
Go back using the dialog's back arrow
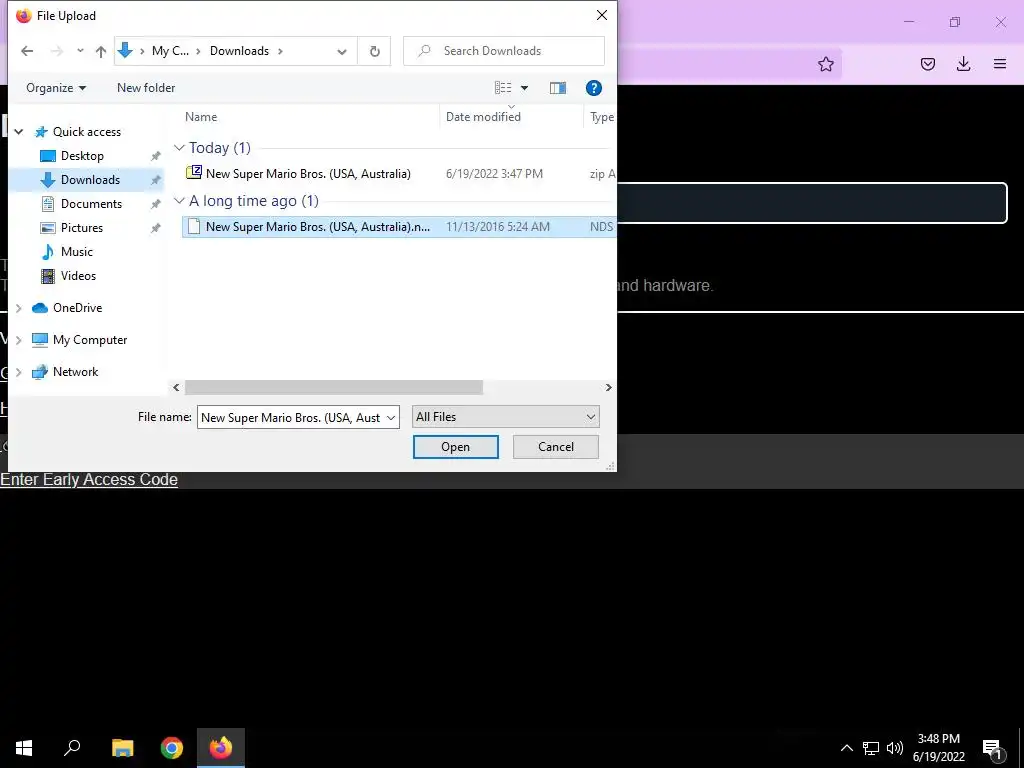(x=27, y=51)
